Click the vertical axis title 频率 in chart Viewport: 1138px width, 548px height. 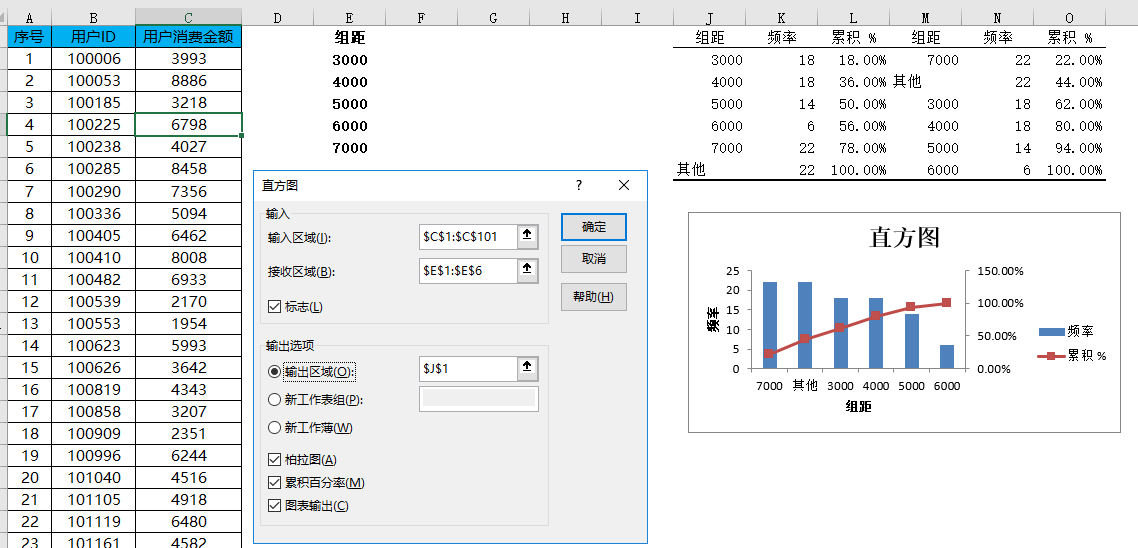coord(714,319)
